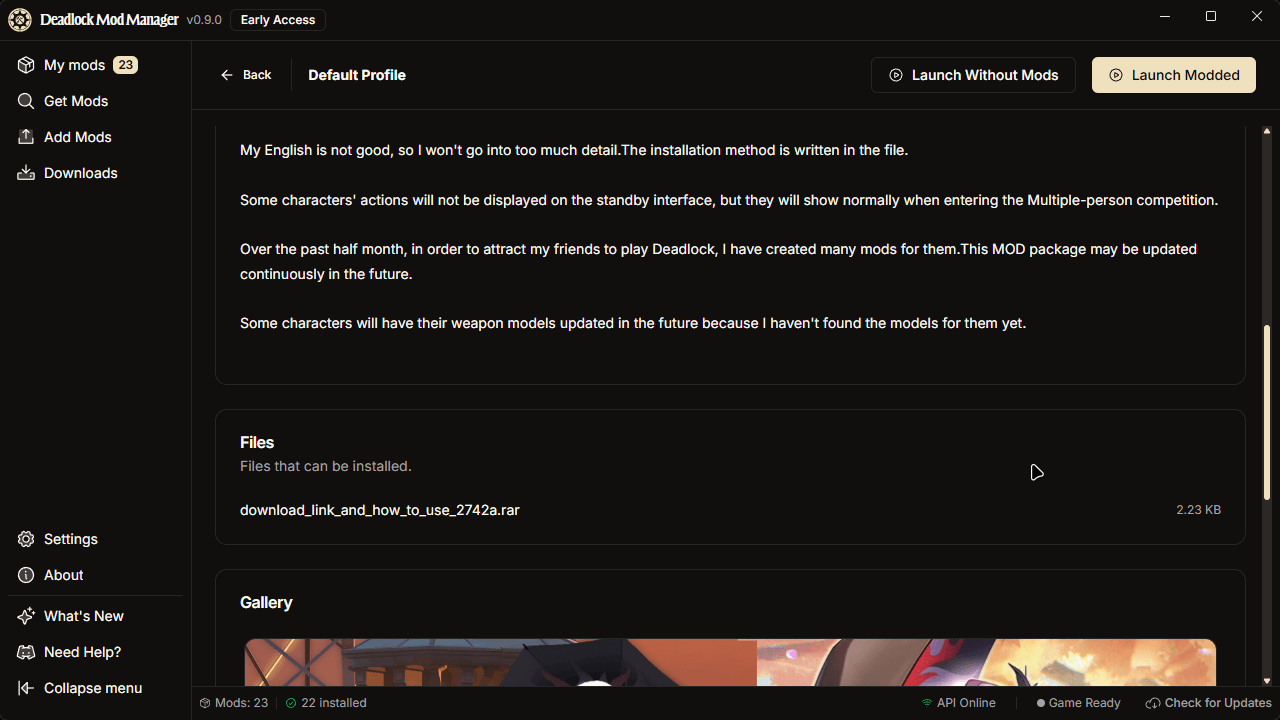
Task: Launch the game without mods
Action: pyautogui.click(x=973, y=75)
